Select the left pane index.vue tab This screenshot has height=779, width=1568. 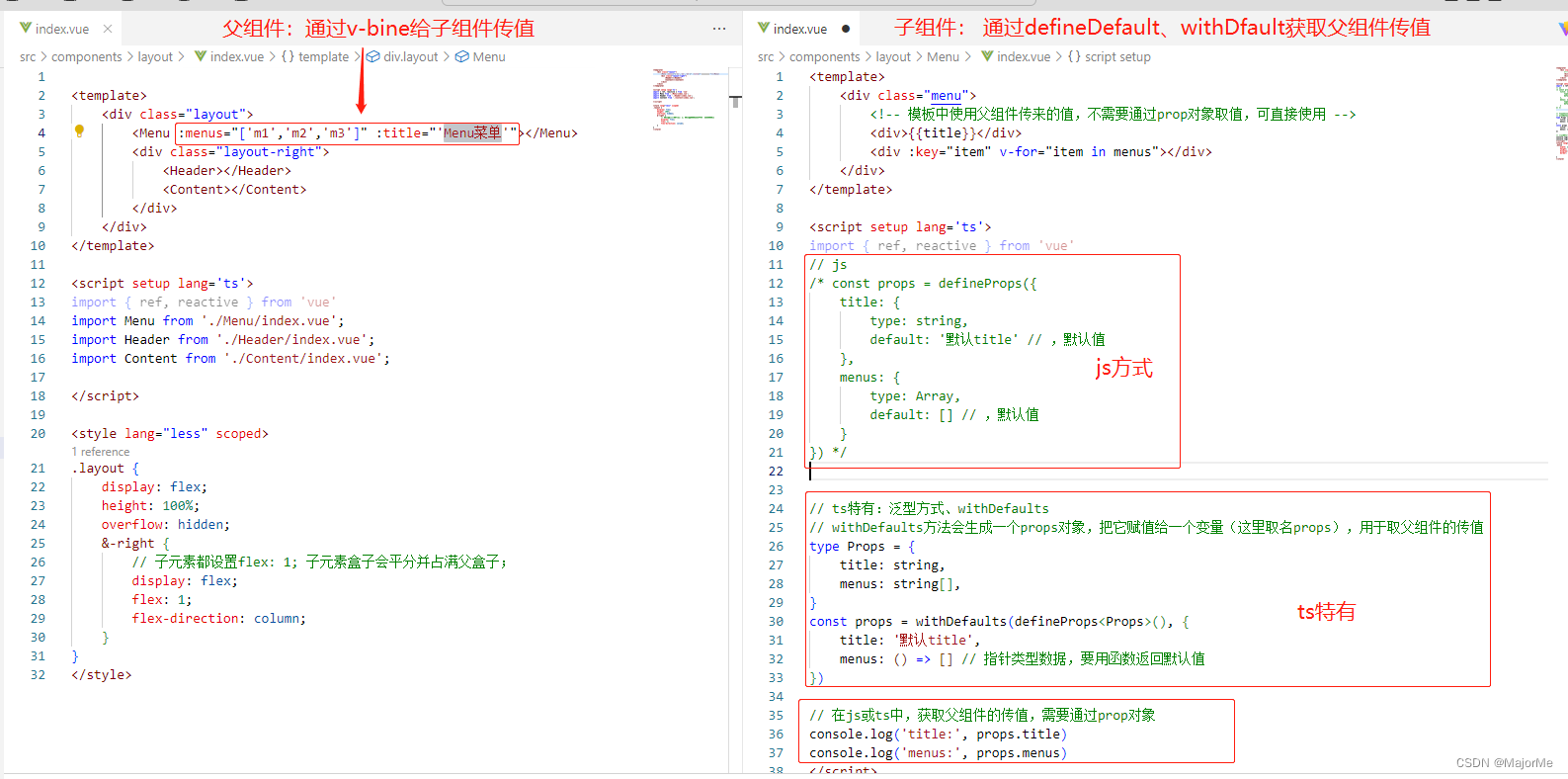click(62, 29)
